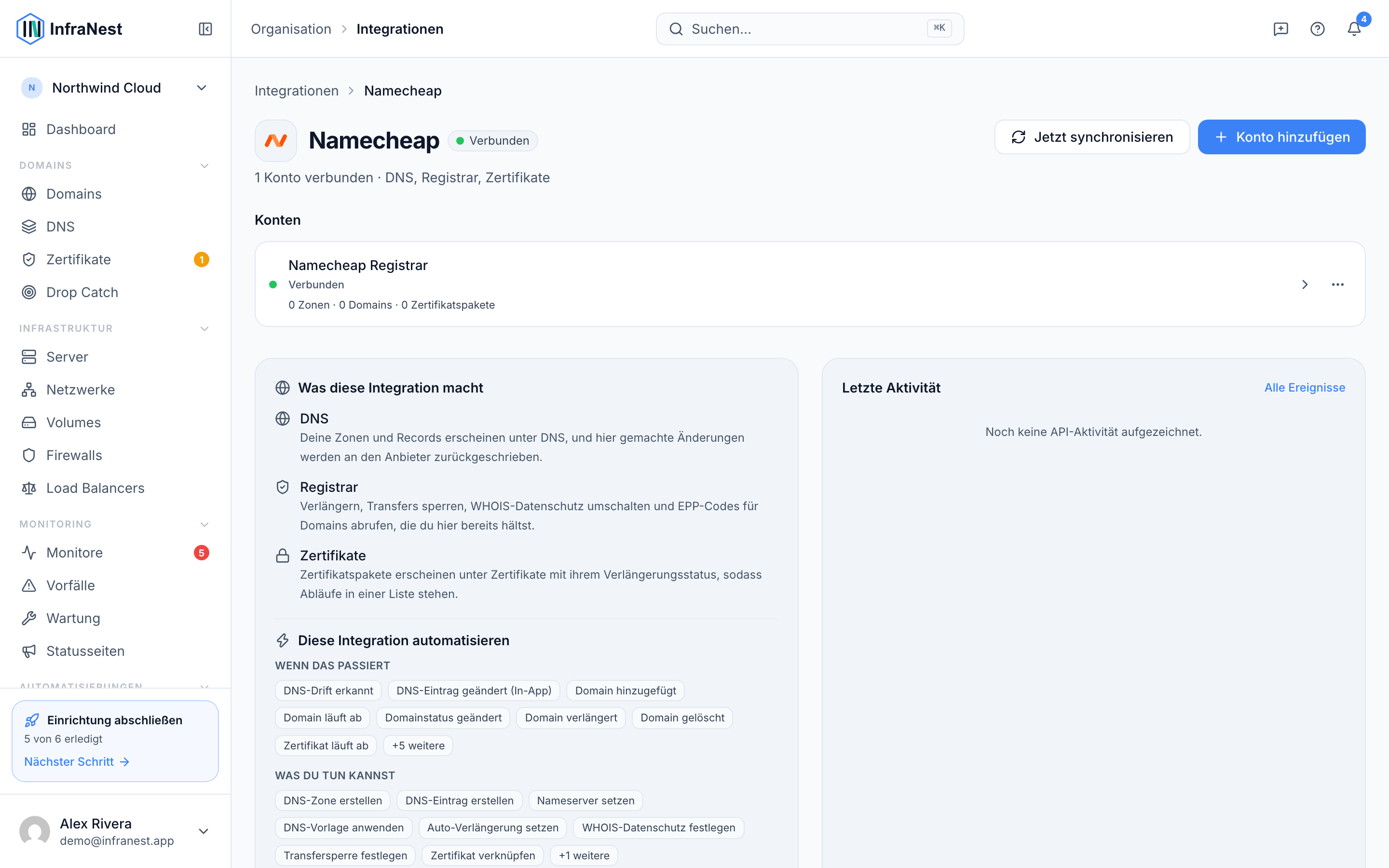
Task: Open Dashboard in the sidebar
Action: (115, 129)
